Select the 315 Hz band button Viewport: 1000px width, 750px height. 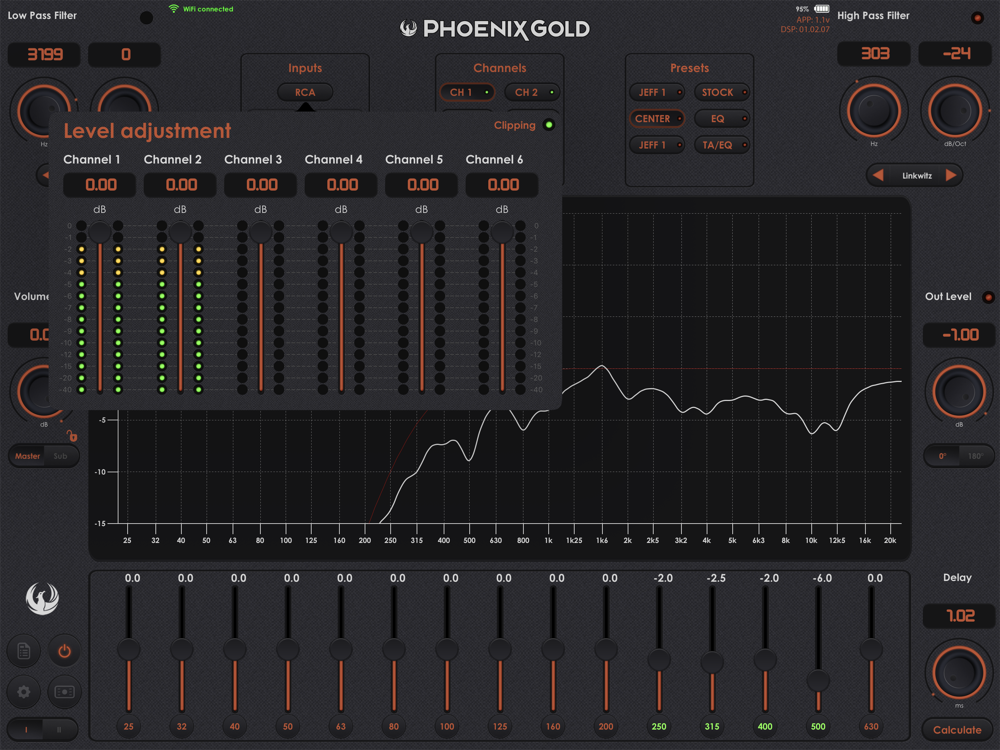point(712,726)
